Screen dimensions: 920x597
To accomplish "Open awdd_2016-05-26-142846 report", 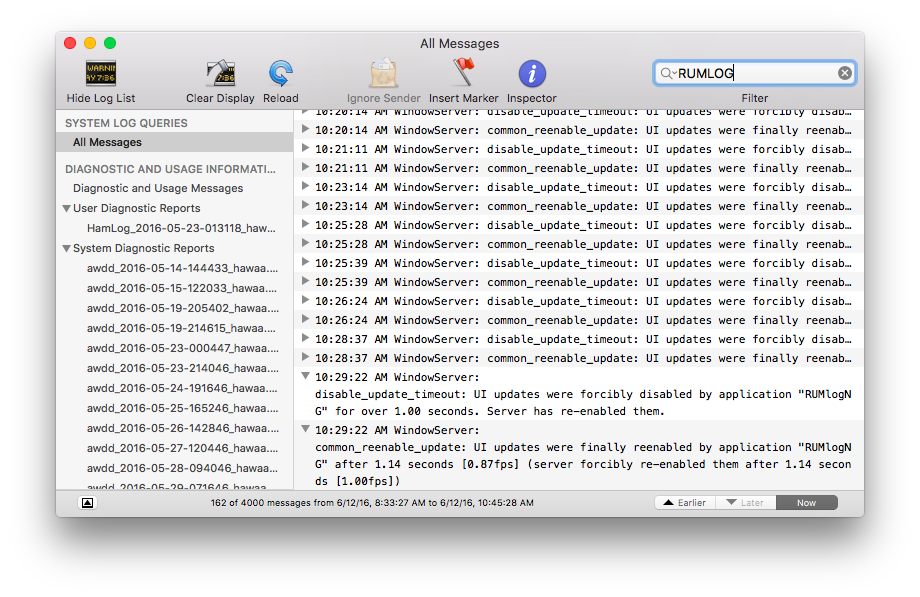I will (x=182, y=428).
